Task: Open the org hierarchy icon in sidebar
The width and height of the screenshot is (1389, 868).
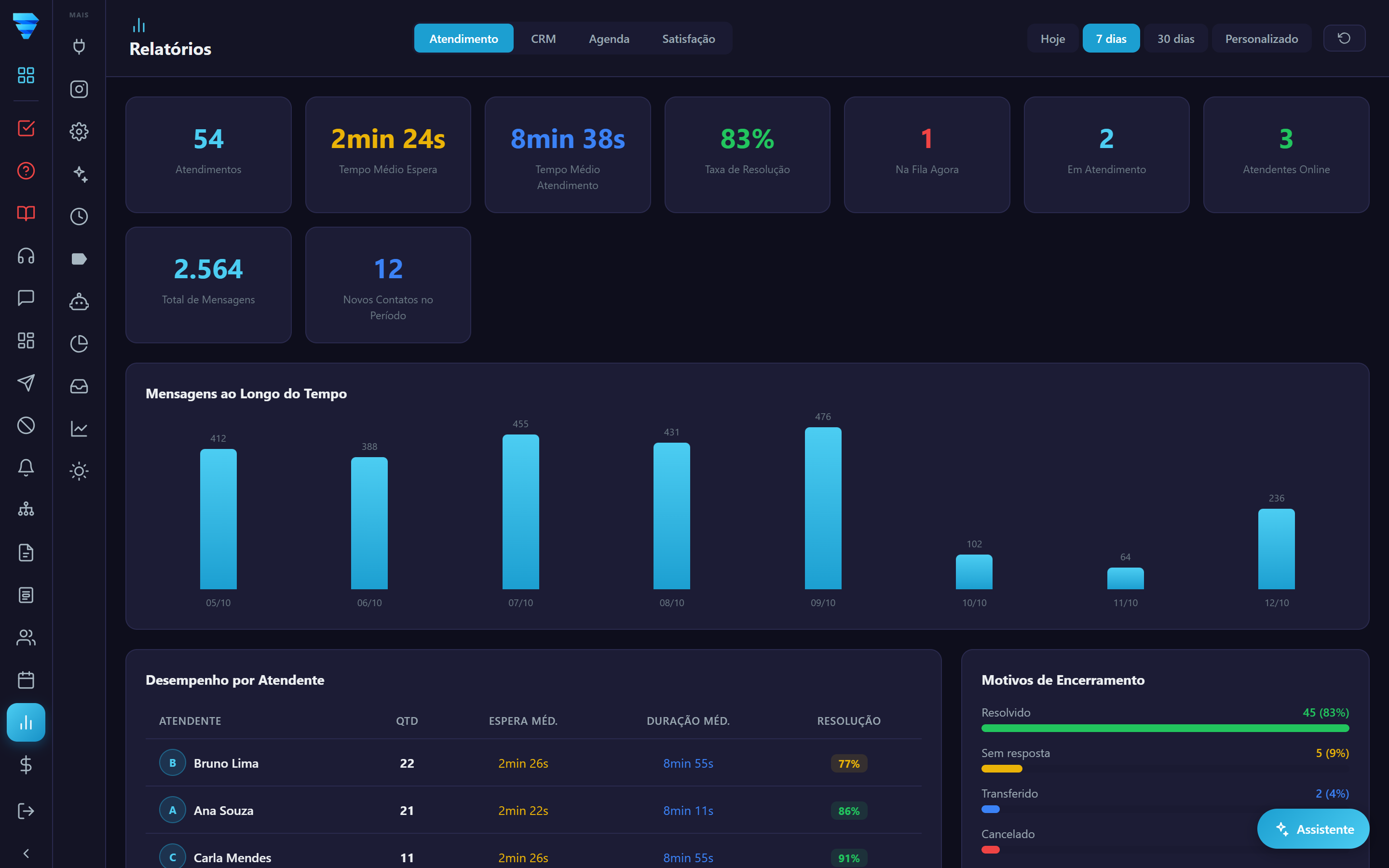Action: pos(26,510)
